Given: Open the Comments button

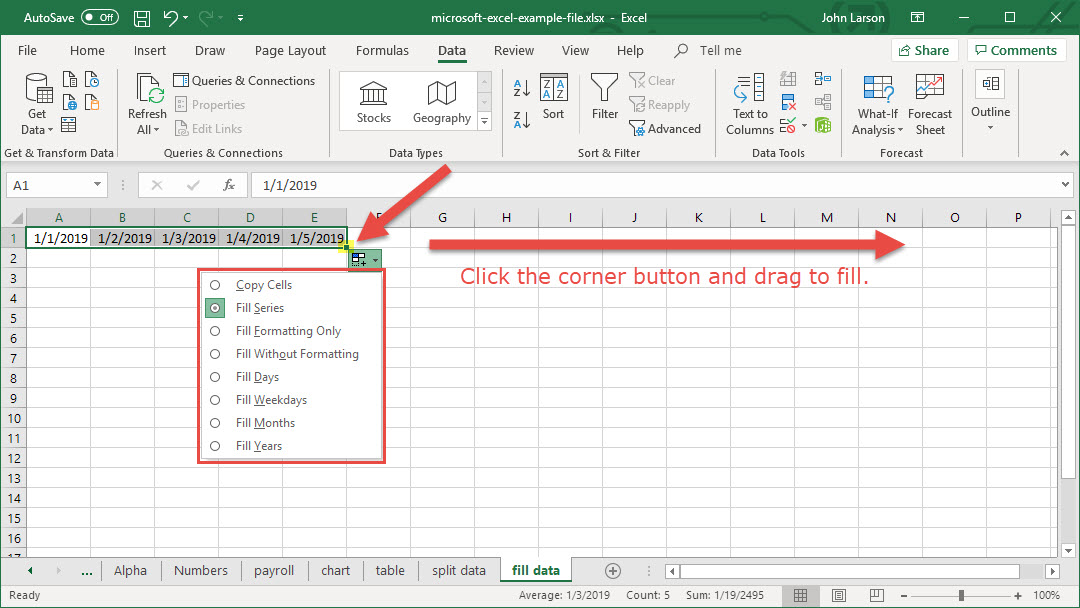Looking at the screenshot, I should coord(1014,51).
